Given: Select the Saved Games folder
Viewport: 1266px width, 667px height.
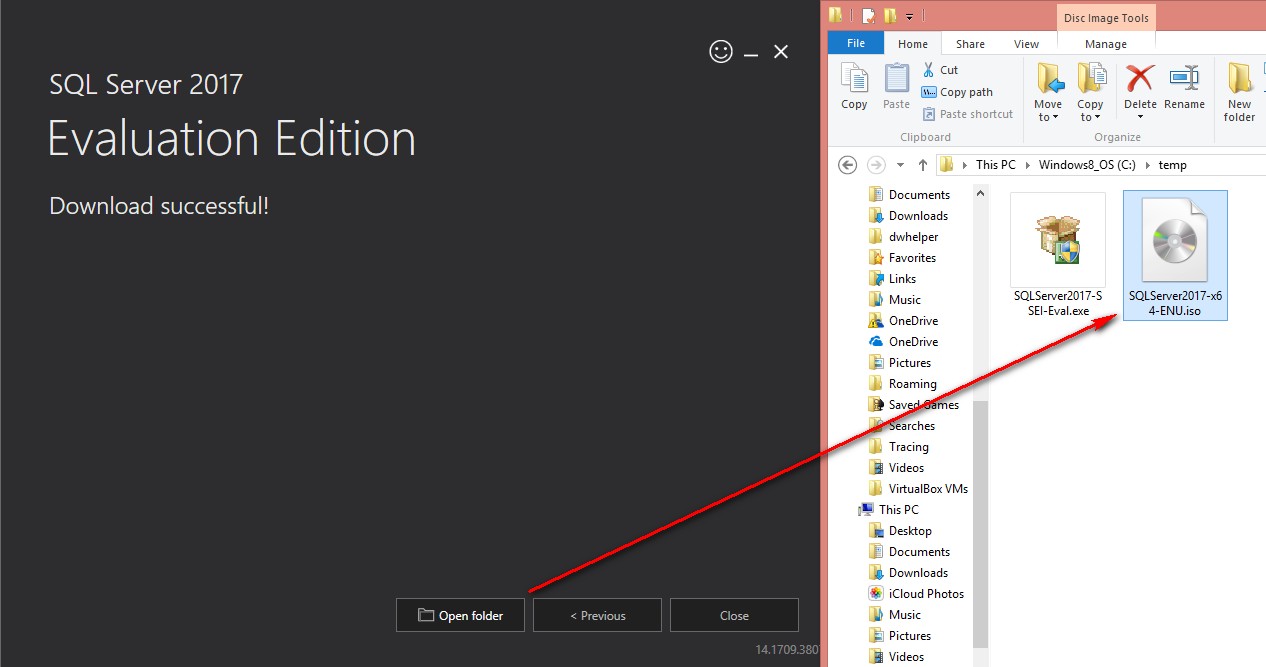Looking at the screenshot, I should [914, 405].
